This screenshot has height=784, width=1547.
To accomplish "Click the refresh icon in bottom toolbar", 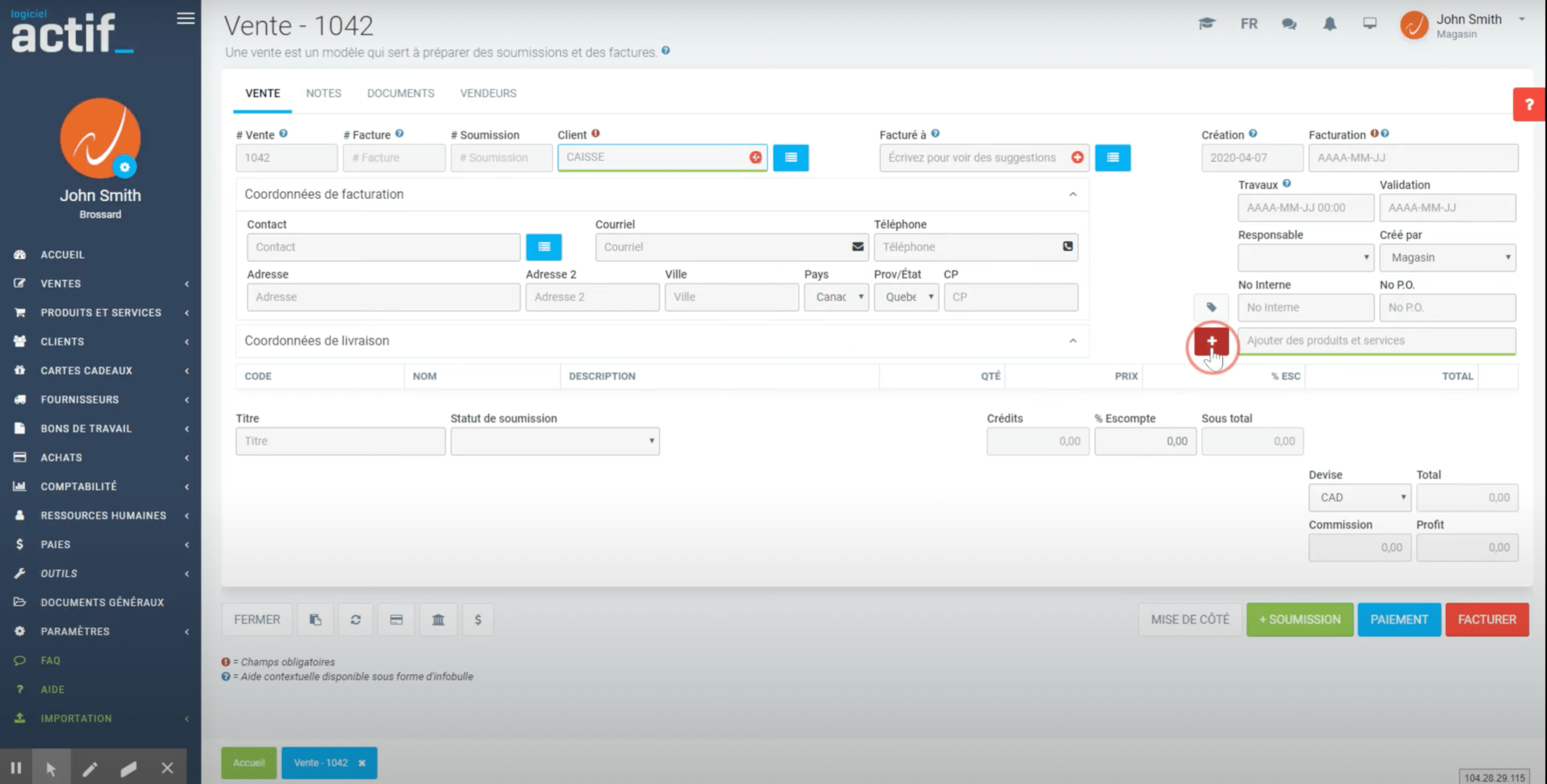I will click(356, 620).
